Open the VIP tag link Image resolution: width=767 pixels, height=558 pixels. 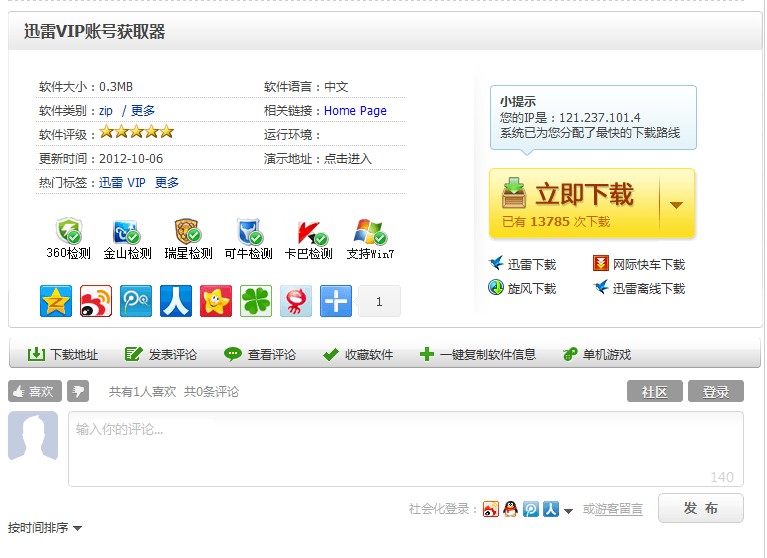point(136,183)
